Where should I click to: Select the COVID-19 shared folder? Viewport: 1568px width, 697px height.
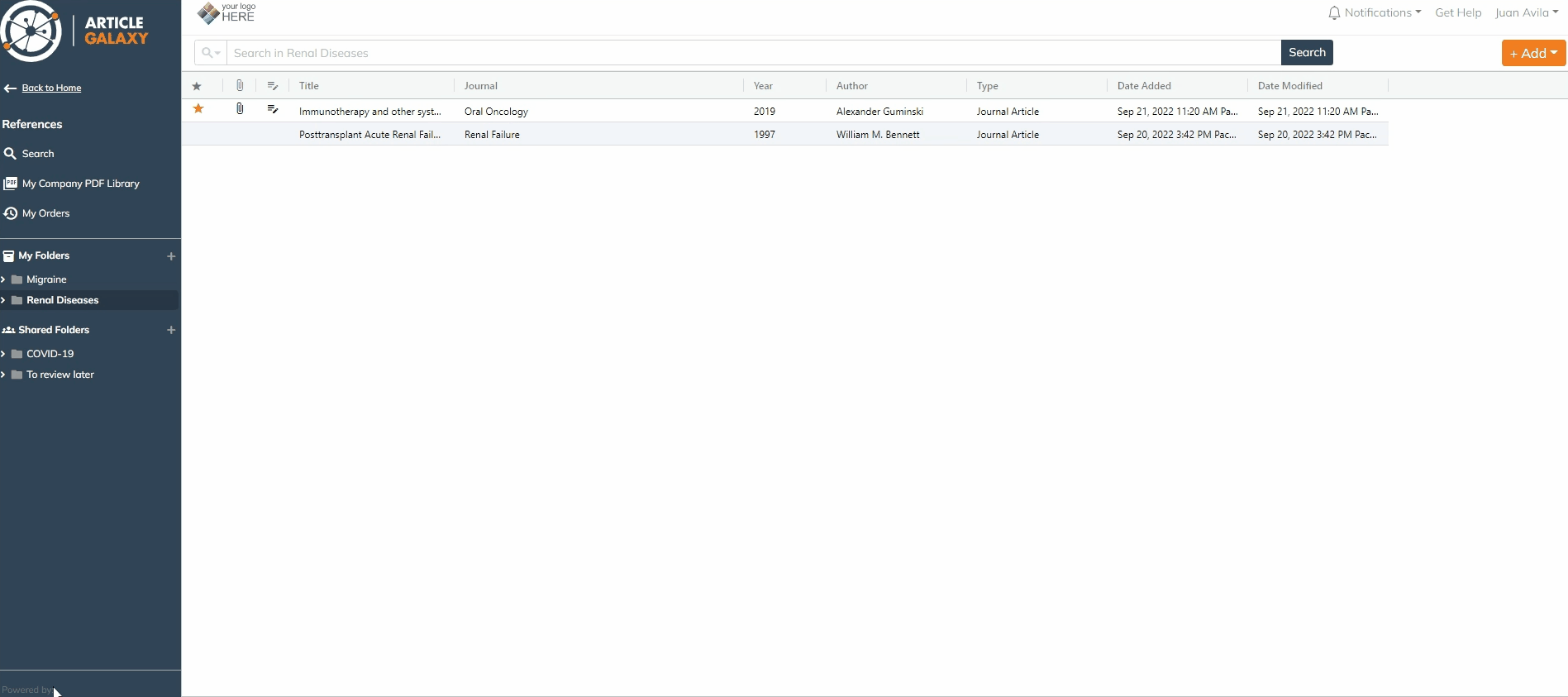pyautogui.click(x=50, y=354)
